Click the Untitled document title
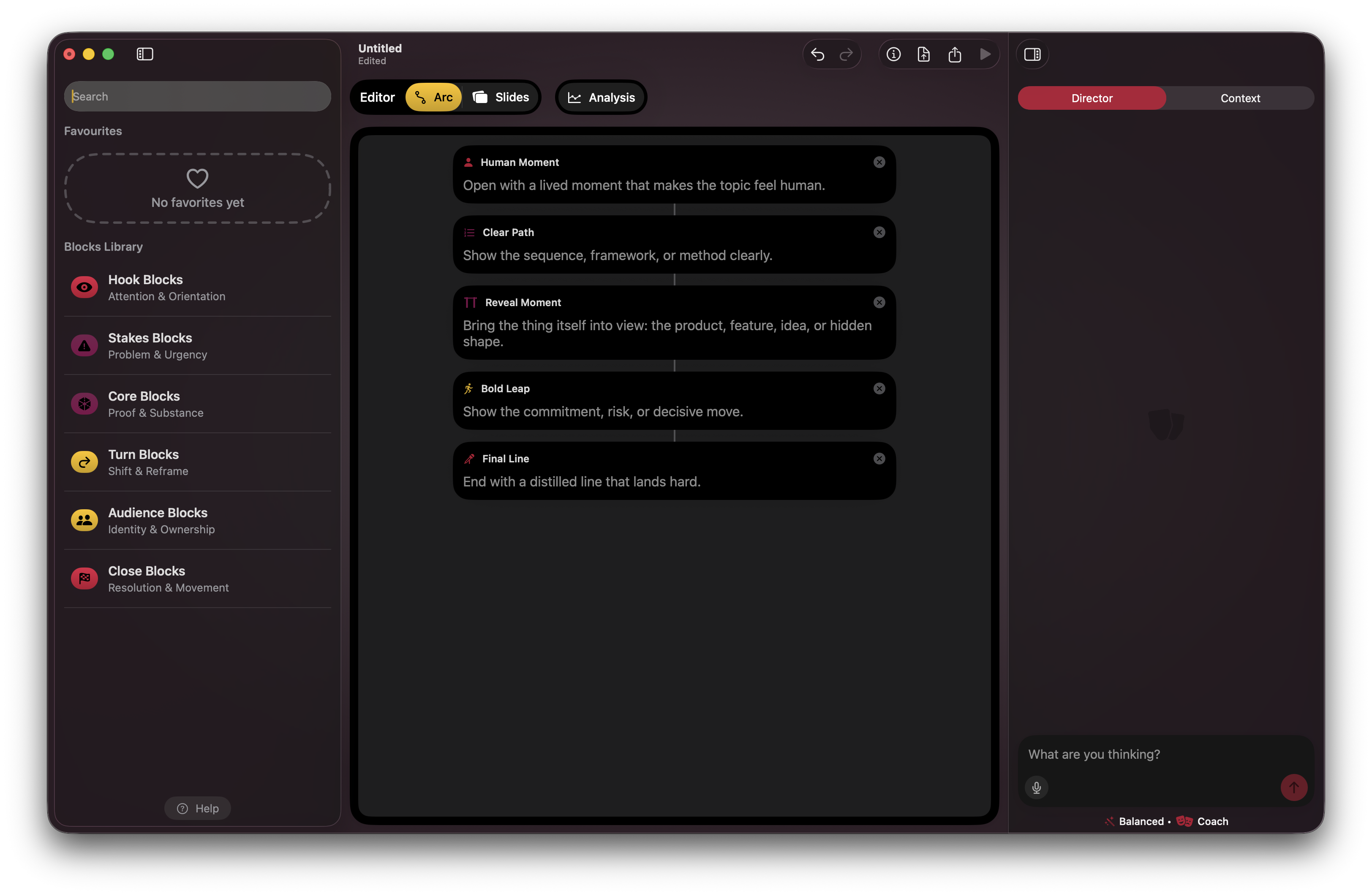This screenshot has height=896, width=1372. pos(380,49)
